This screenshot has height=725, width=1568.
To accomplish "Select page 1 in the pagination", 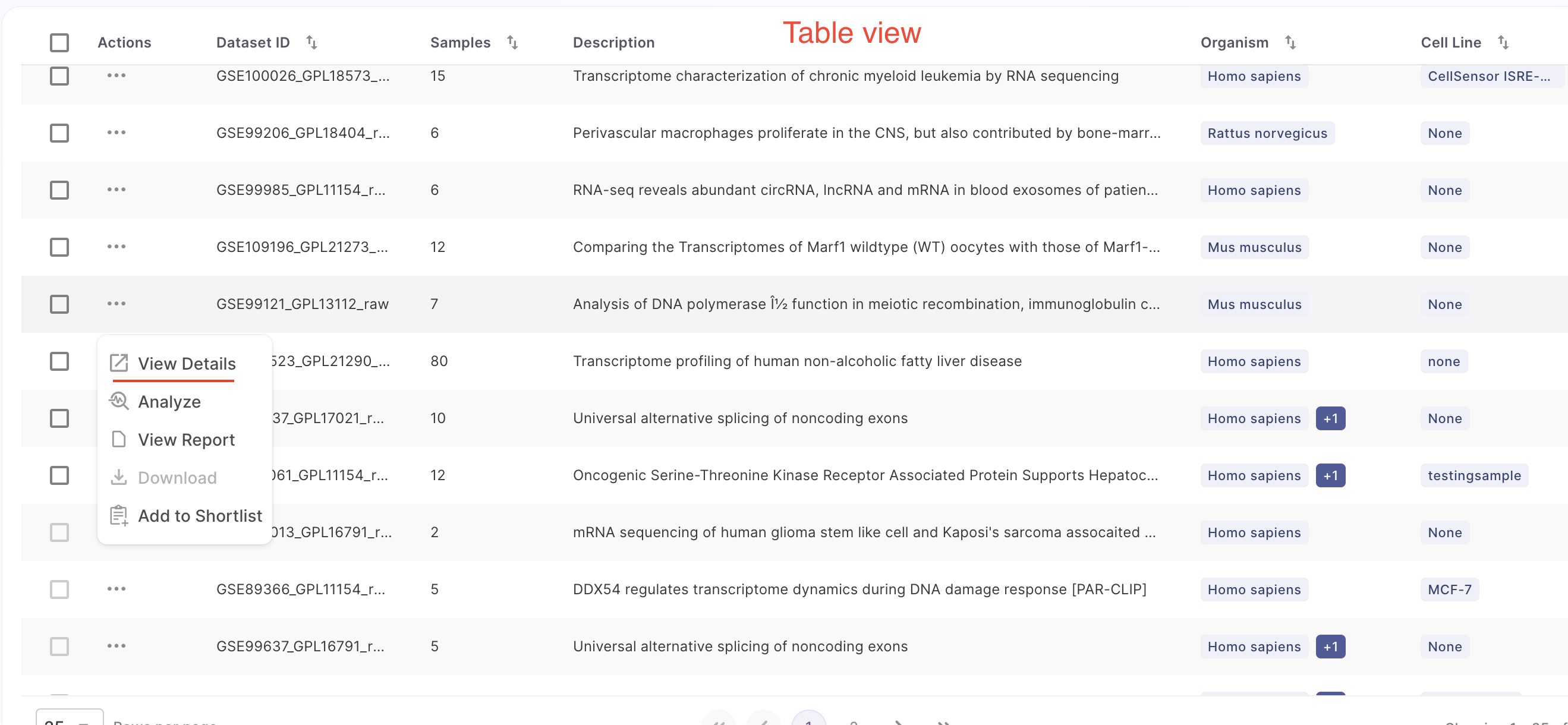I will (809, 722).
